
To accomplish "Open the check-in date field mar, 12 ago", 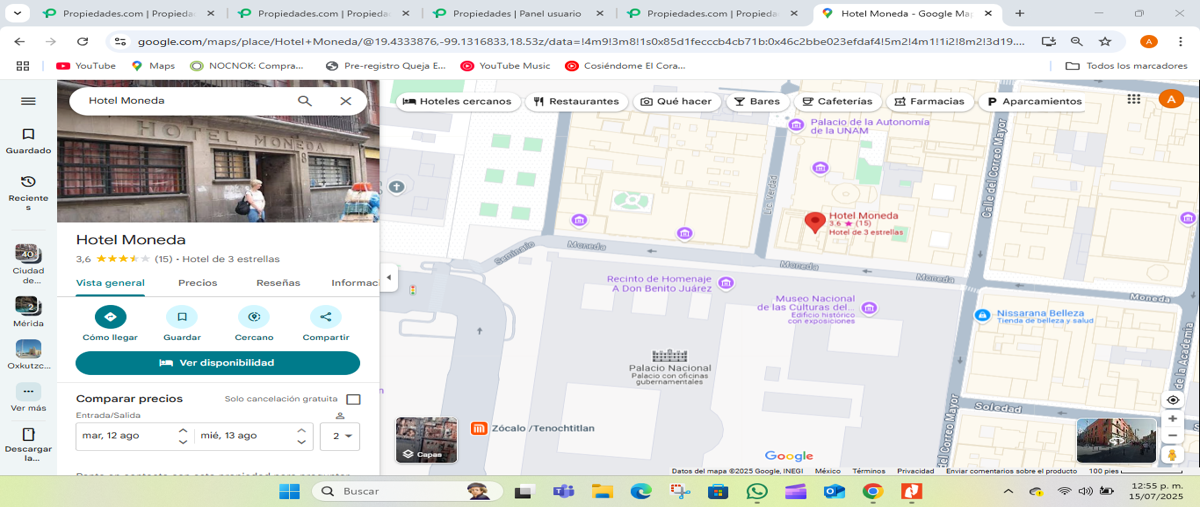I will pos(124,436).
